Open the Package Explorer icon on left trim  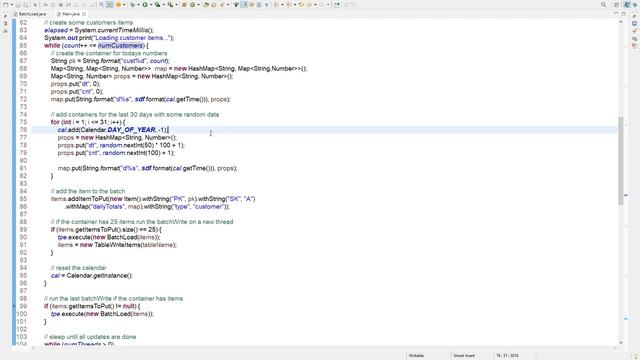click(x=5, y=23)
